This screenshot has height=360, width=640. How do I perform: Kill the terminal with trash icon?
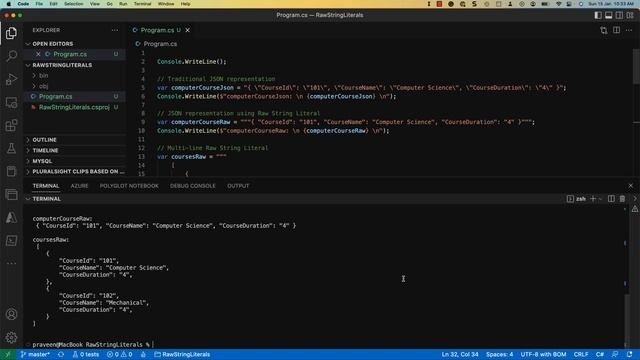[622, 199]
